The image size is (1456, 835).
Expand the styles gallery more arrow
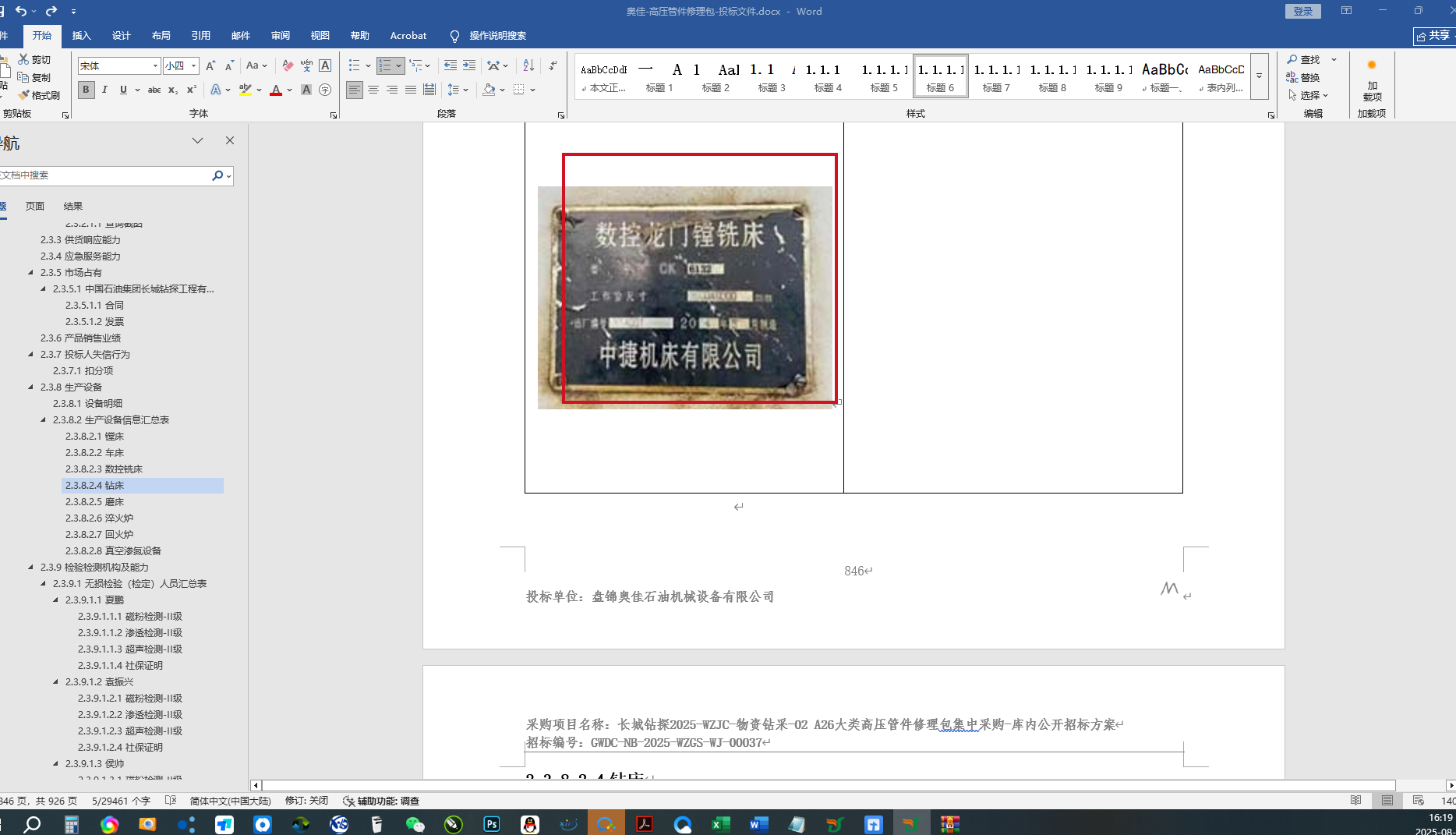point(1259,76)
